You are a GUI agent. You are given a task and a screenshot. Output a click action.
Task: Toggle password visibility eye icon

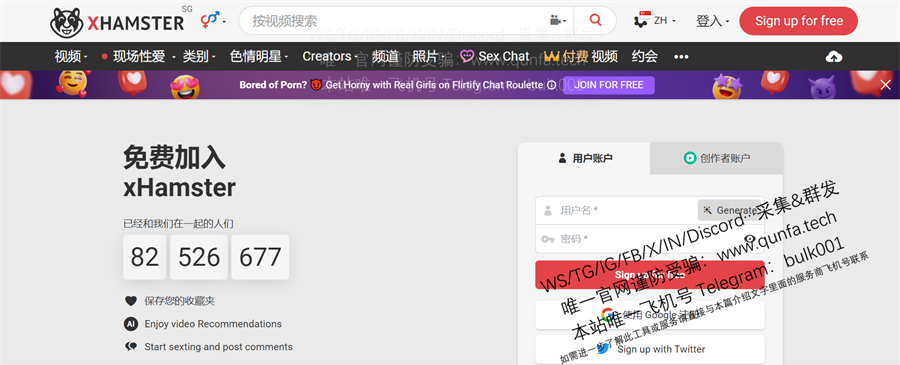(750, 239)
